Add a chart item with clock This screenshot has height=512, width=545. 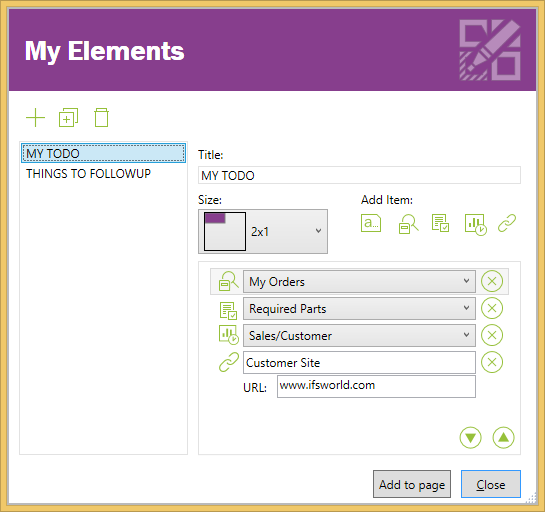[475, 225]
